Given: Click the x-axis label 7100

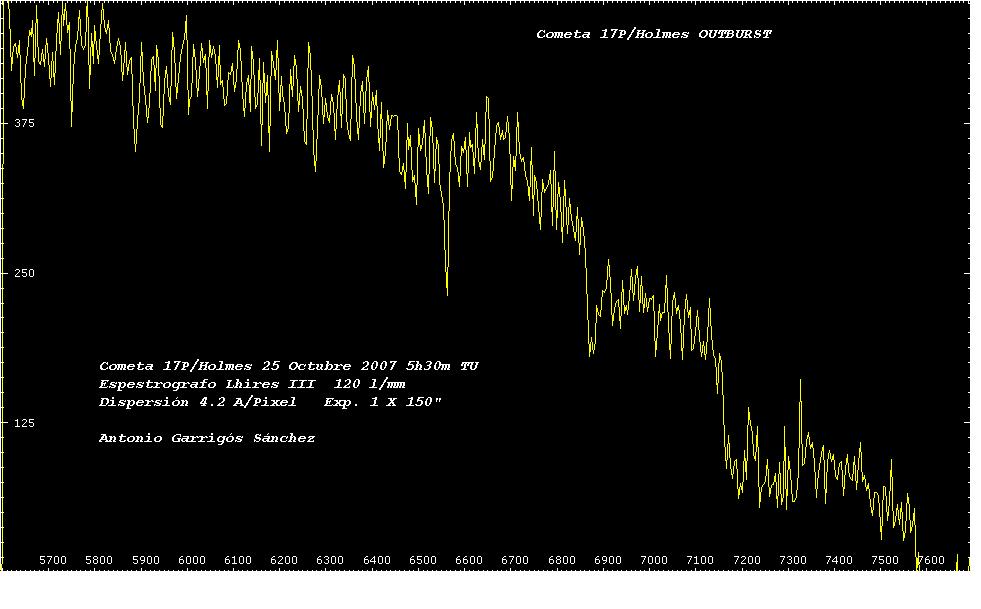Looking at the screenshot, I should click(x=700, y=560).
